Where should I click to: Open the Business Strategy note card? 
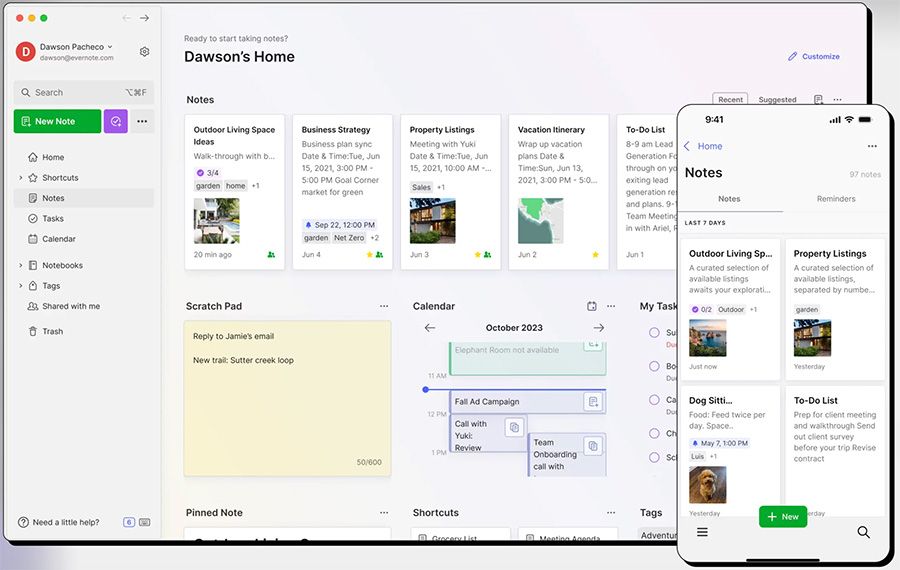click(x=343, y=192)
